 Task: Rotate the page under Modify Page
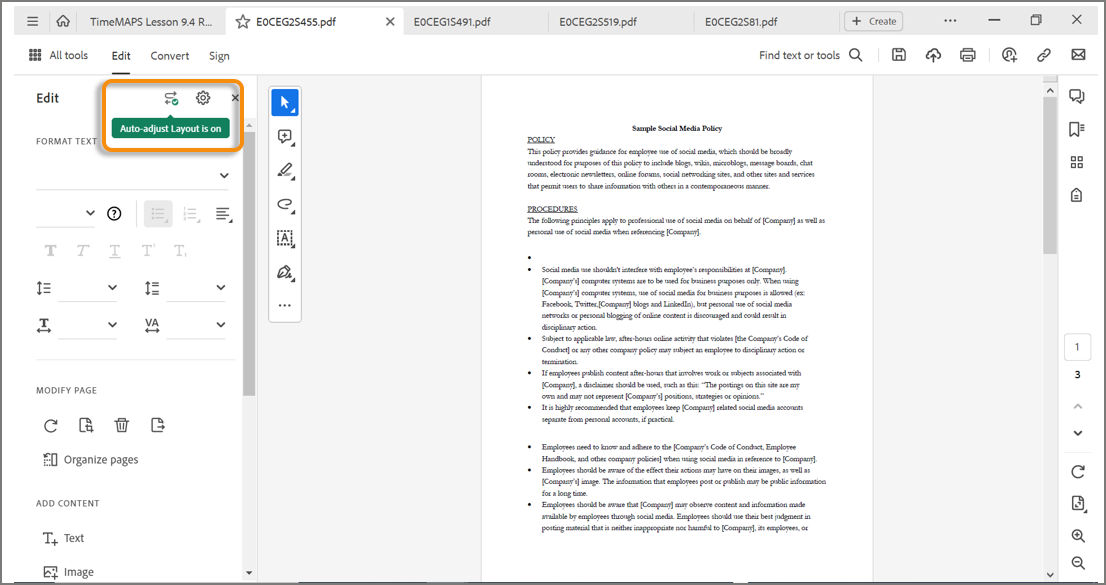(51, 426)
